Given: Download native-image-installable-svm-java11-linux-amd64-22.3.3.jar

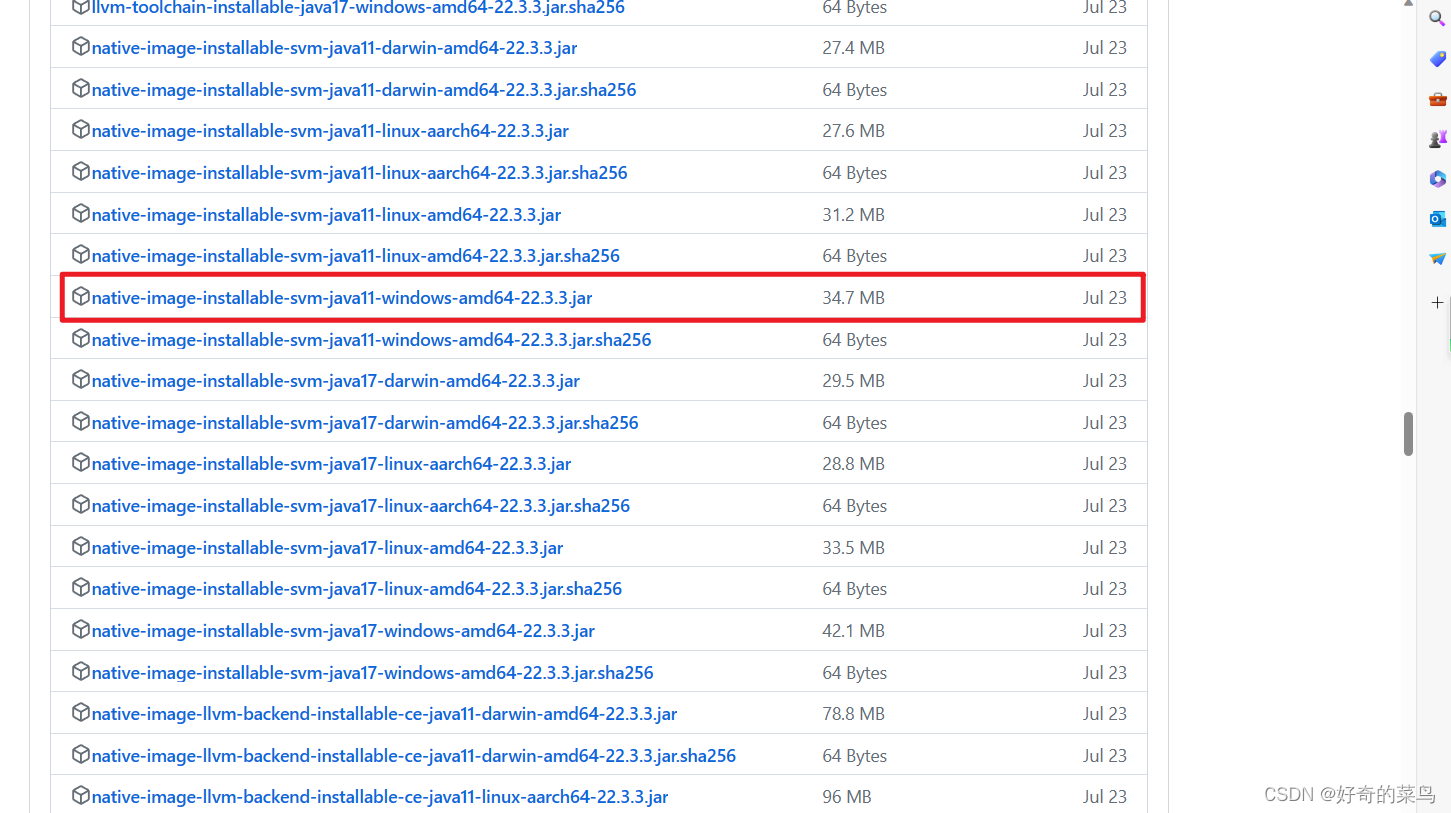Looking at the screenshot, I should coord(326,215).
